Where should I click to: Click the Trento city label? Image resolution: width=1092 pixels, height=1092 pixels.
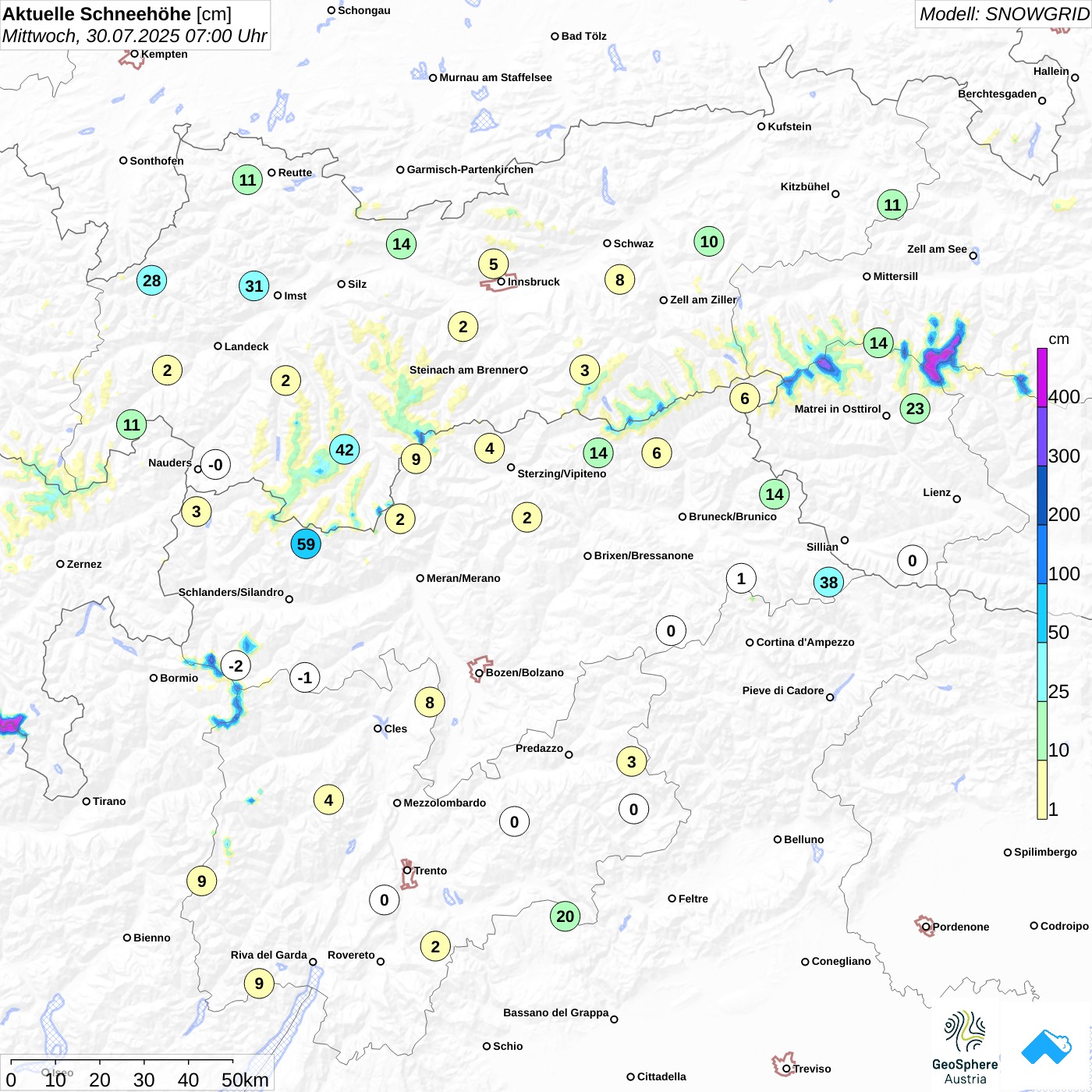point(431,870)
